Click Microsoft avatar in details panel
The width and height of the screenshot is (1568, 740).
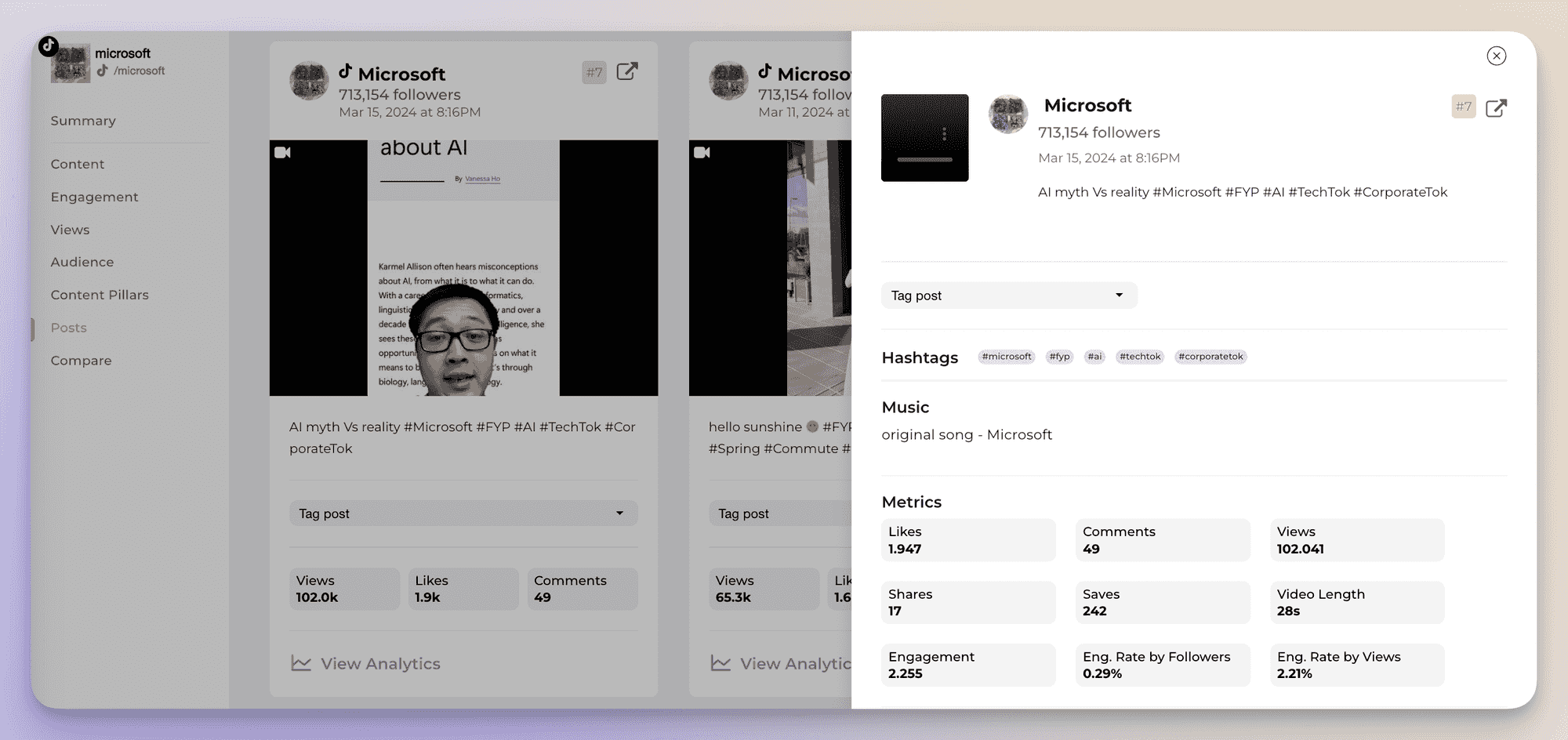(x=1007, y=114)
